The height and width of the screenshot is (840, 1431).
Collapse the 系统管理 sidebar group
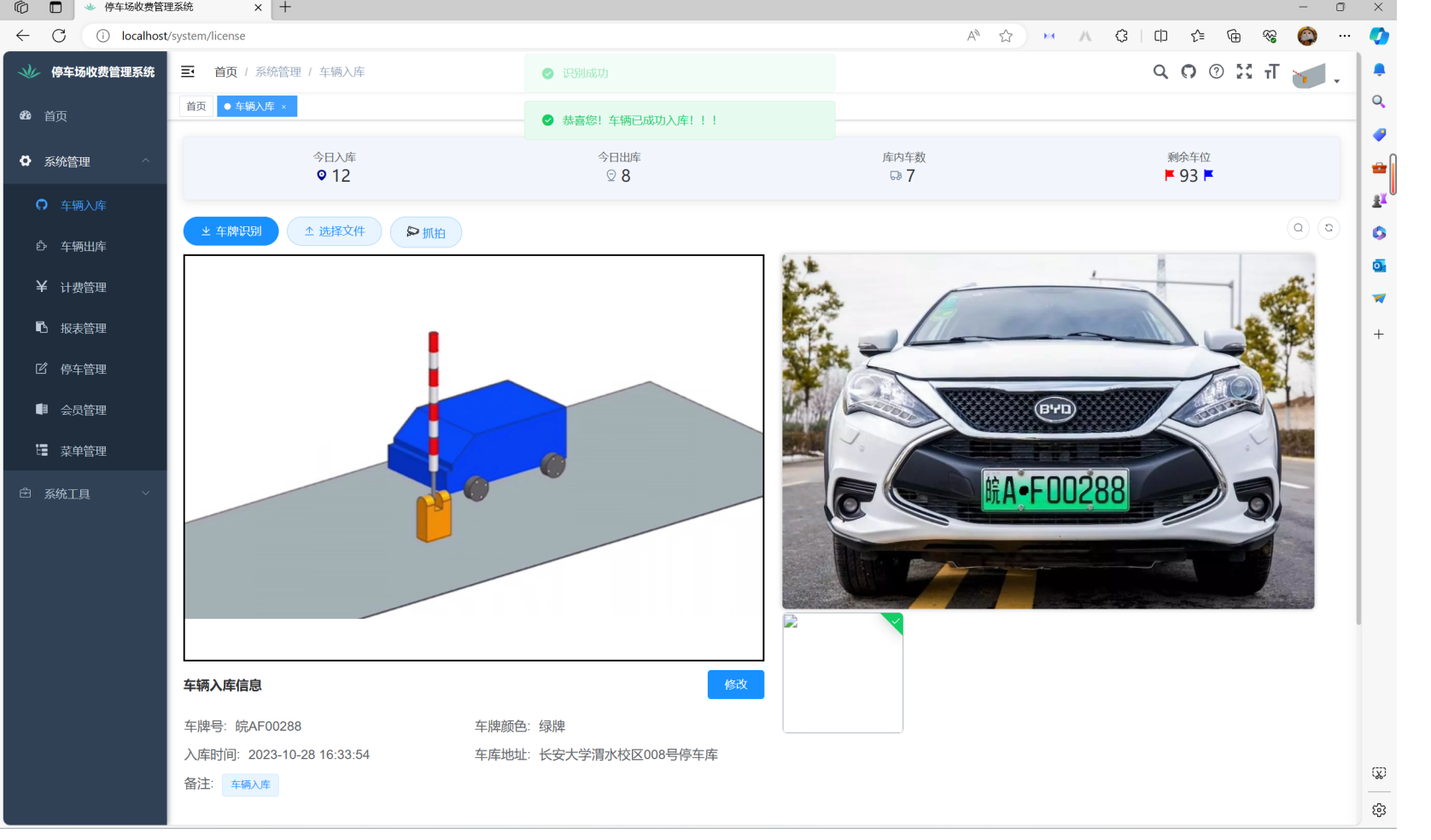(85, 161)
